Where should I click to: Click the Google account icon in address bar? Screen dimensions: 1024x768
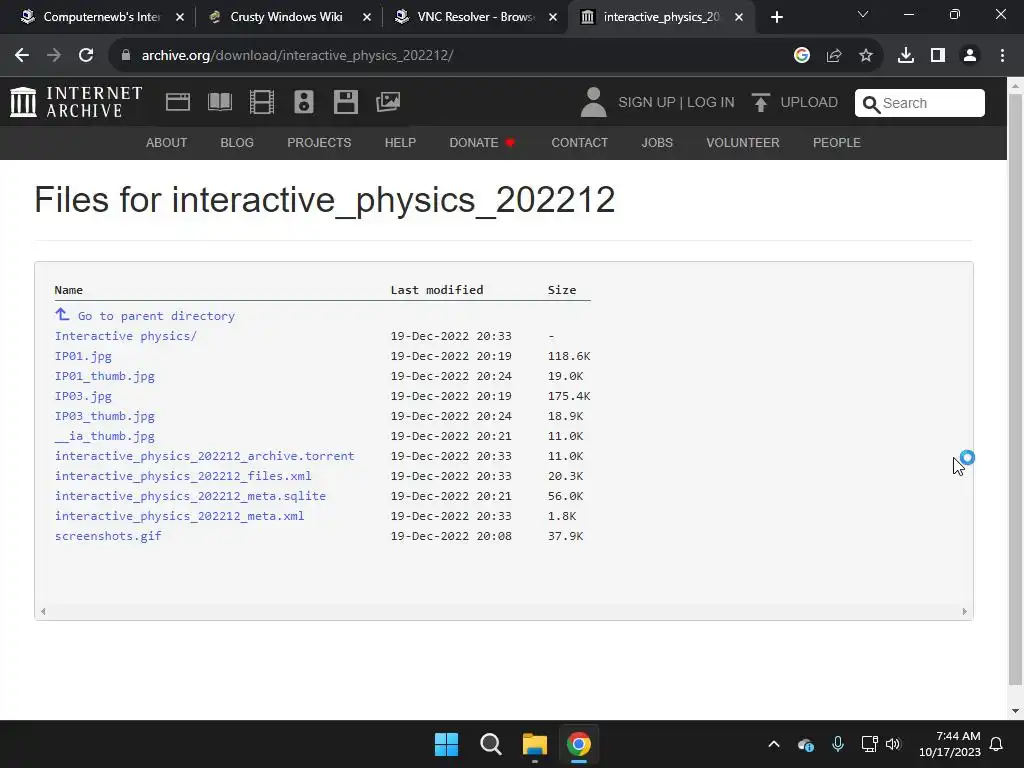(802, 56)
